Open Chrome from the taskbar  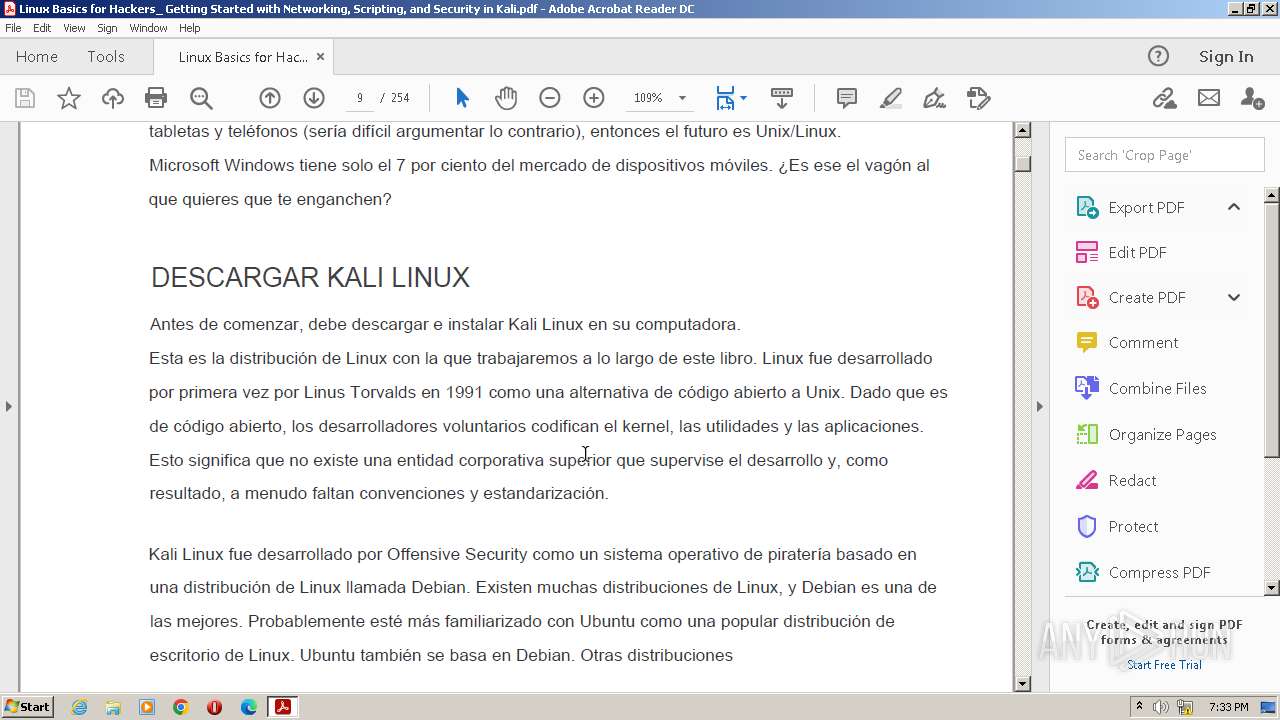click(x=180, y=707)
